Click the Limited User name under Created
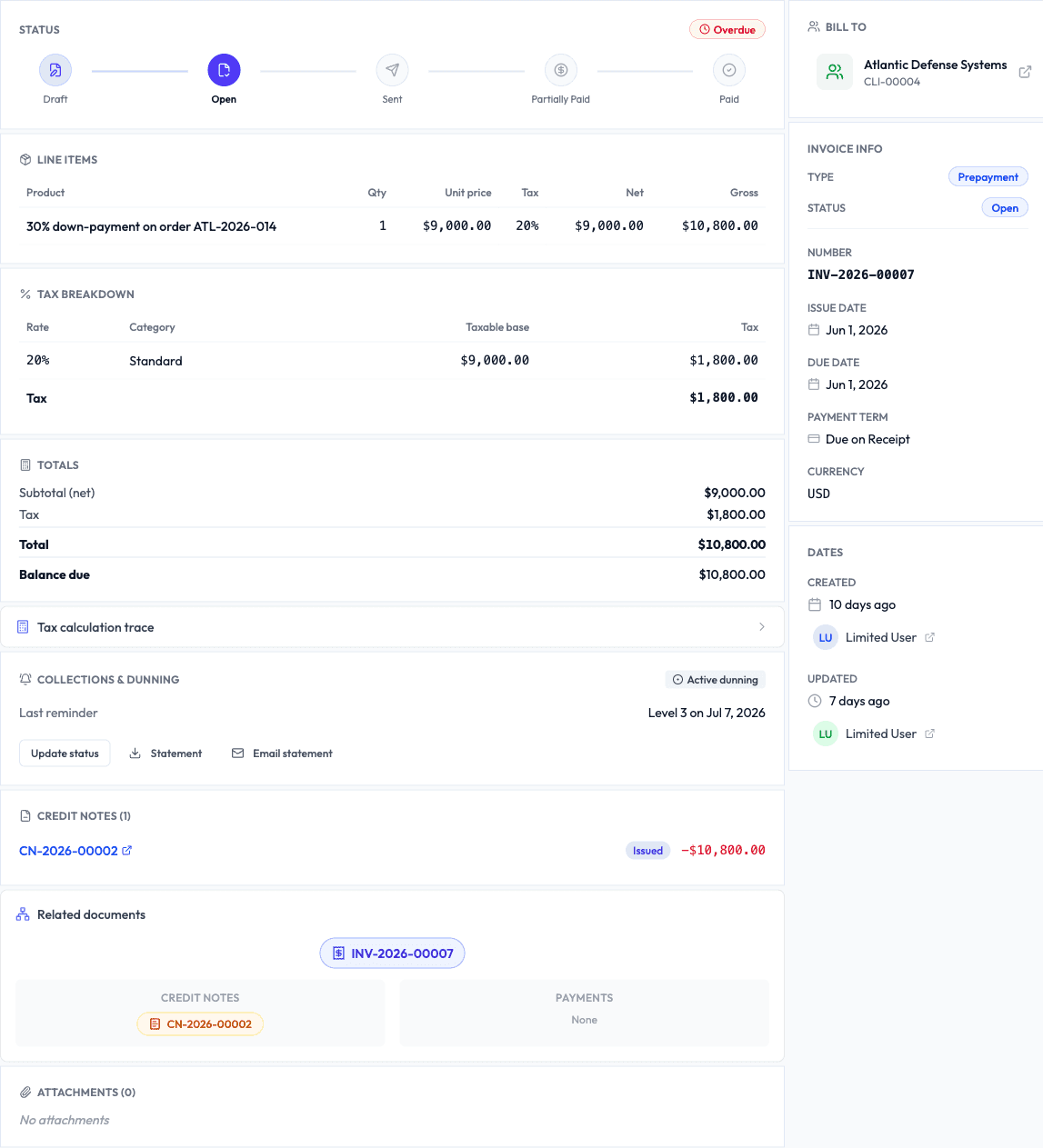1043x1148 pixels. 881,637
